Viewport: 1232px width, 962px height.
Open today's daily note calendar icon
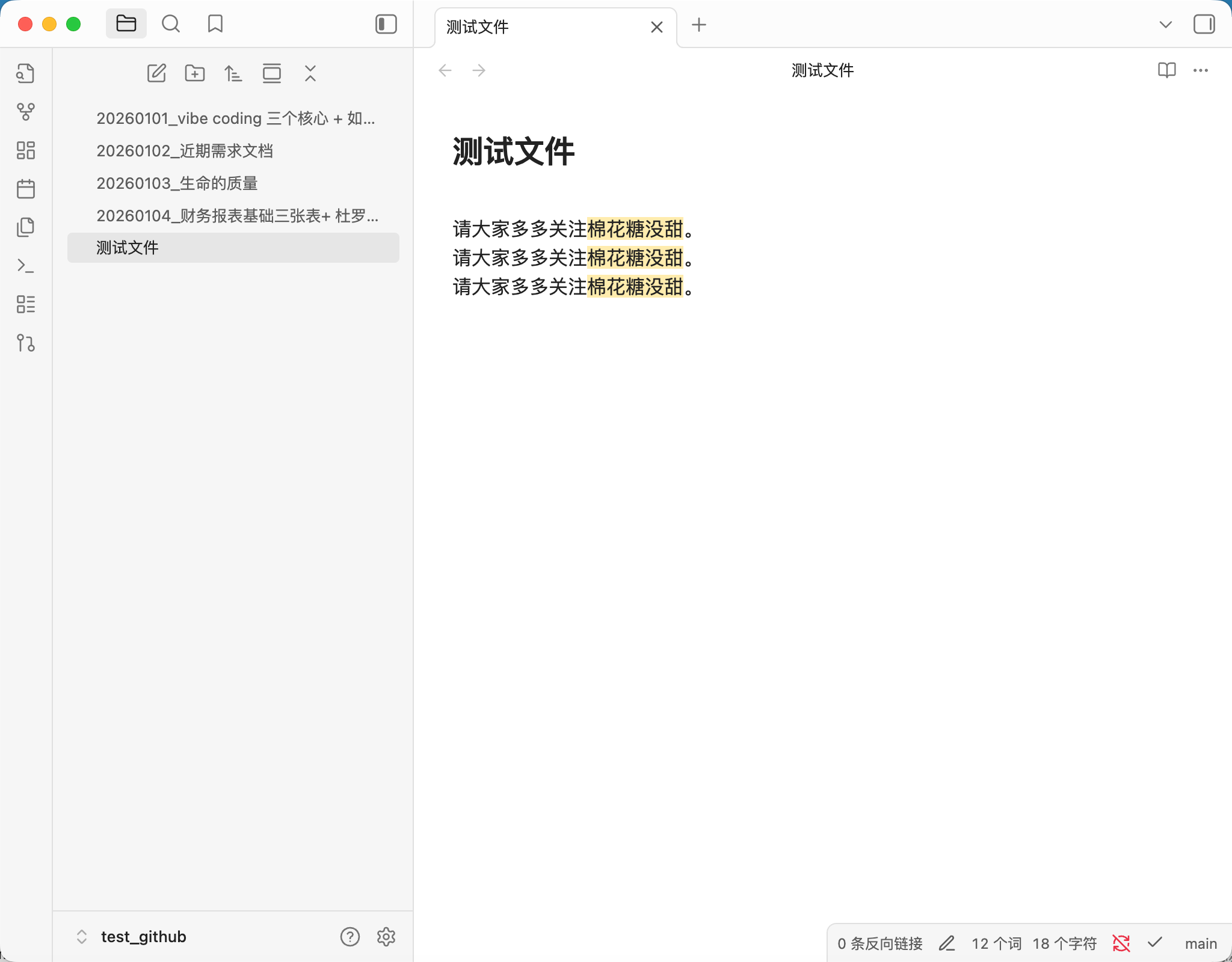[26, 189]
